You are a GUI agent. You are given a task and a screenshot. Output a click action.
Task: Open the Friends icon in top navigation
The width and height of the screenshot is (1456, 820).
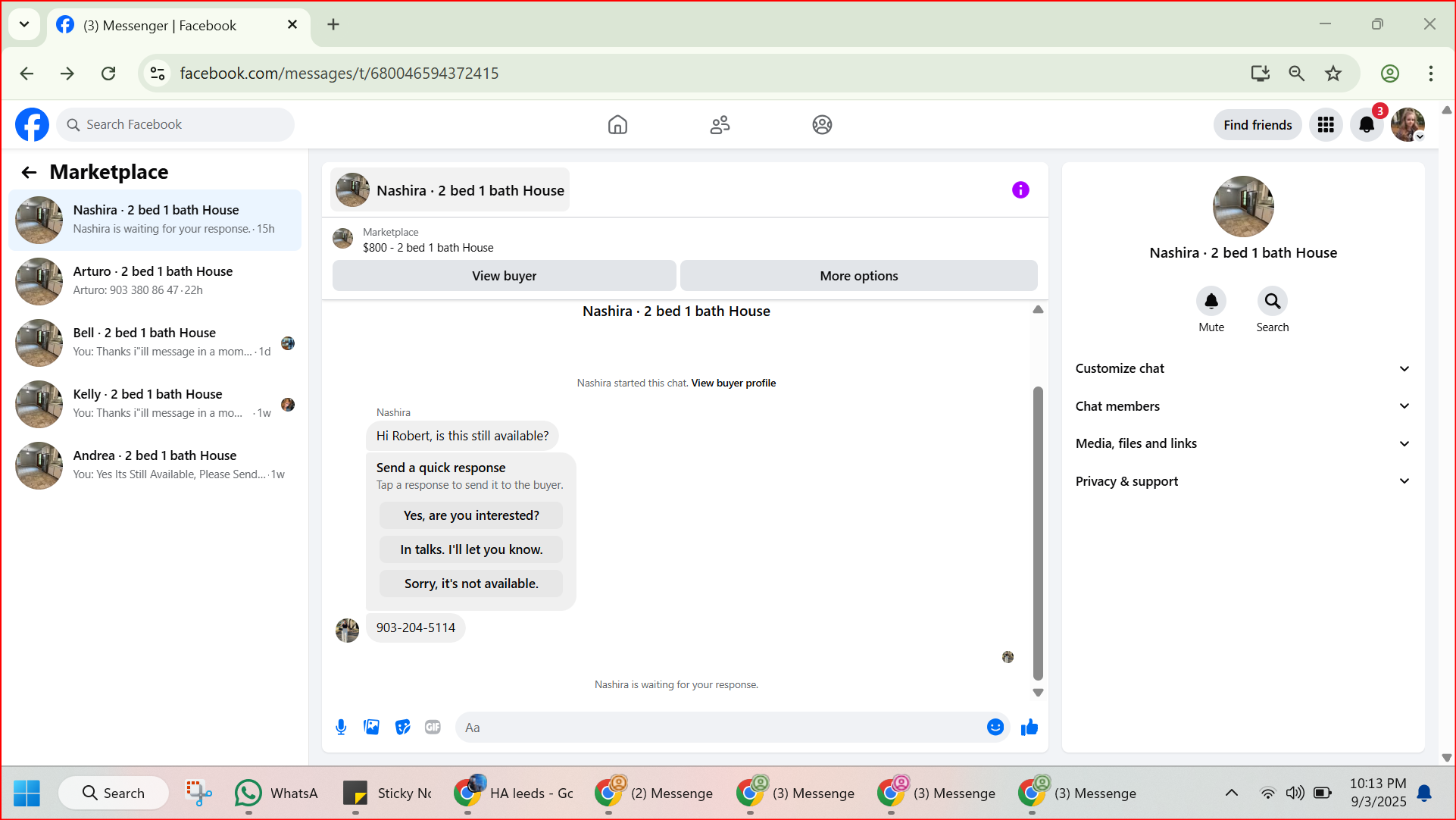click(720, 124)
